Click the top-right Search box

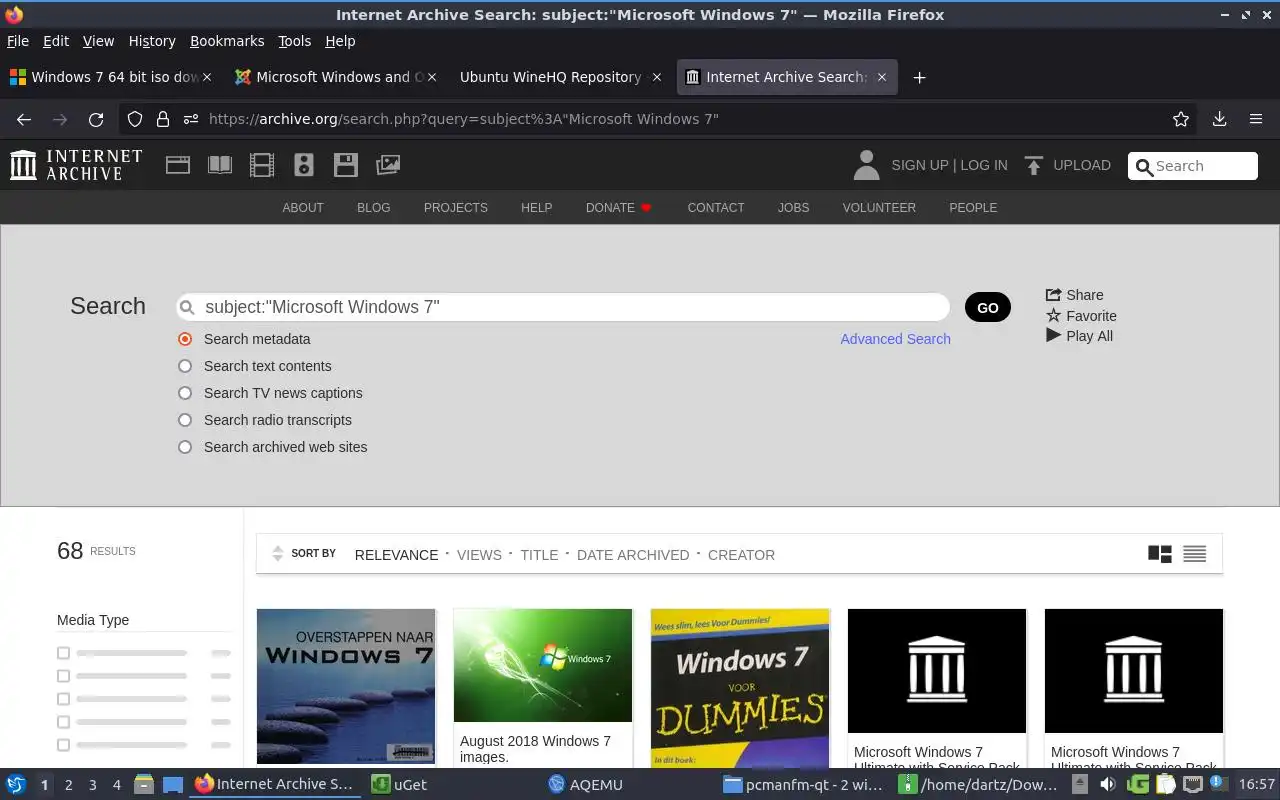point(1193,166)
